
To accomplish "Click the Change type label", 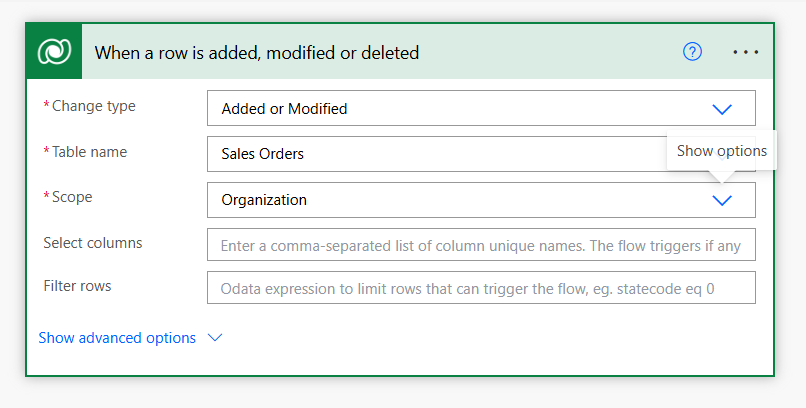I will [94, 106].
